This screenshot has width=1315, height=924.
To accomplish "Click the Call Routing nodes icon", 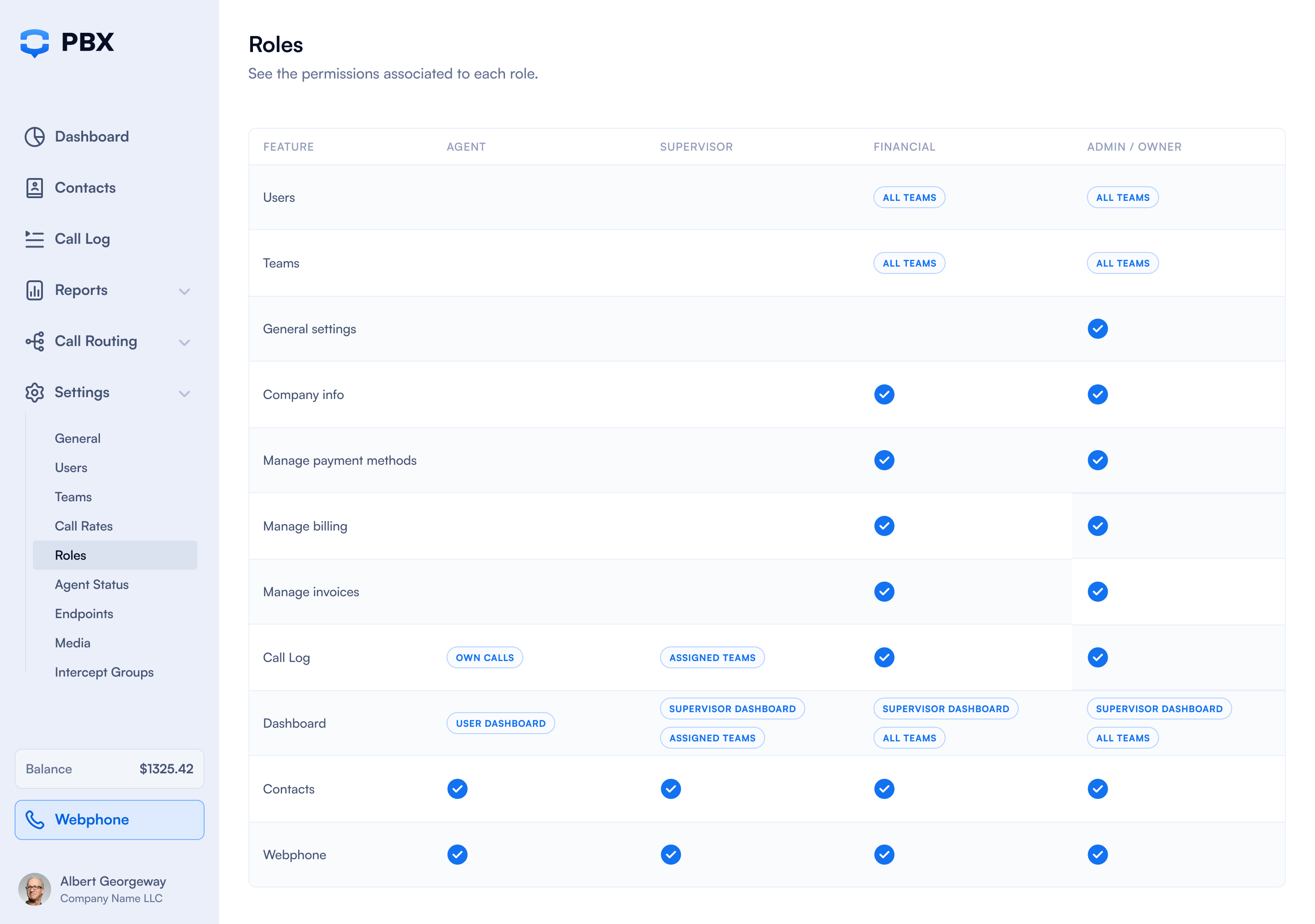I will click(34, 341).
